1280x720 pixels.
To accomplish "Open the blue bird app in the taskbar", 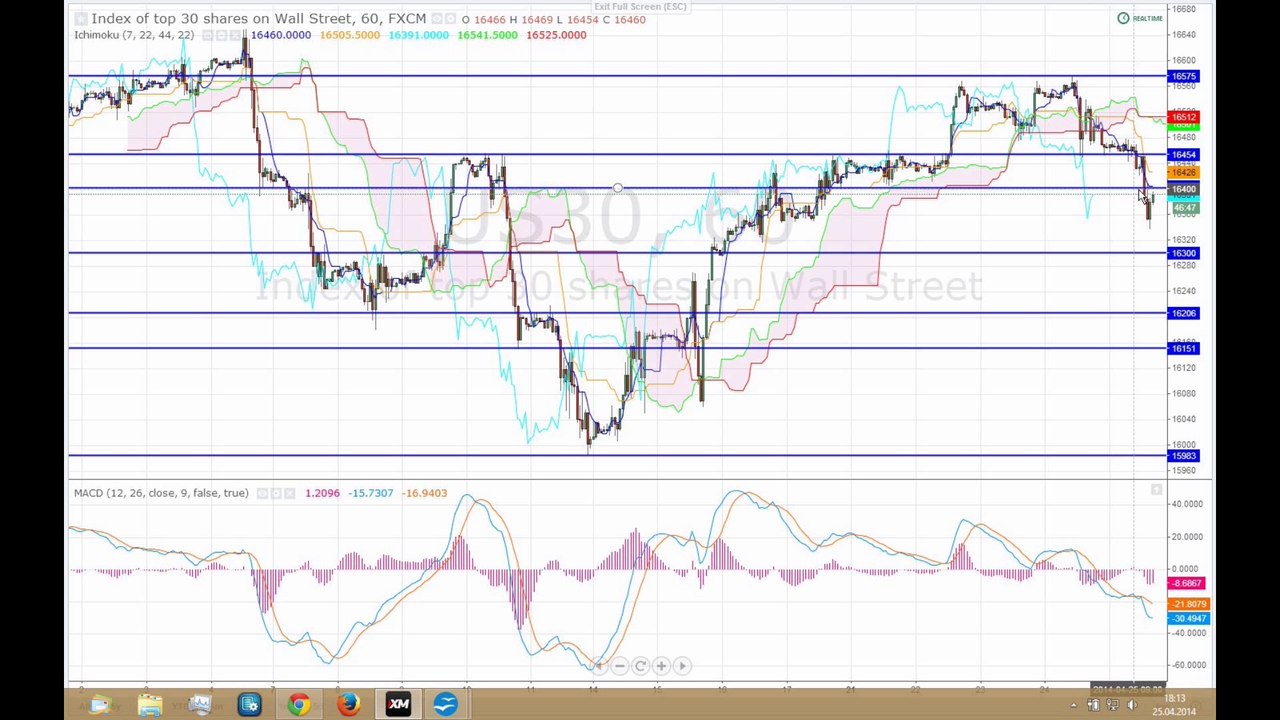I will [x=446, y=705].
